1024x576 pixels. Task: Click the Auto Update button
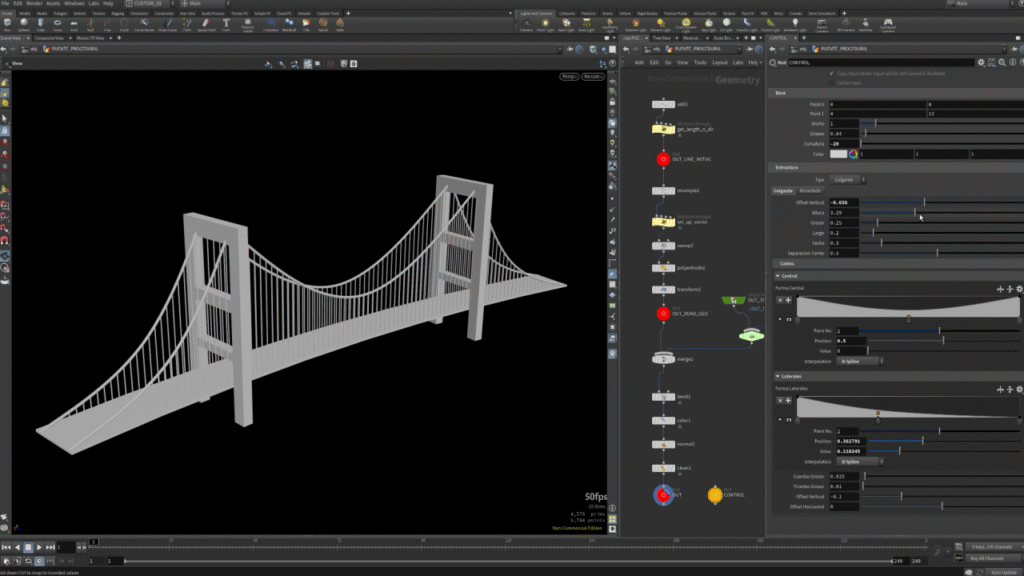(1003, 571)
